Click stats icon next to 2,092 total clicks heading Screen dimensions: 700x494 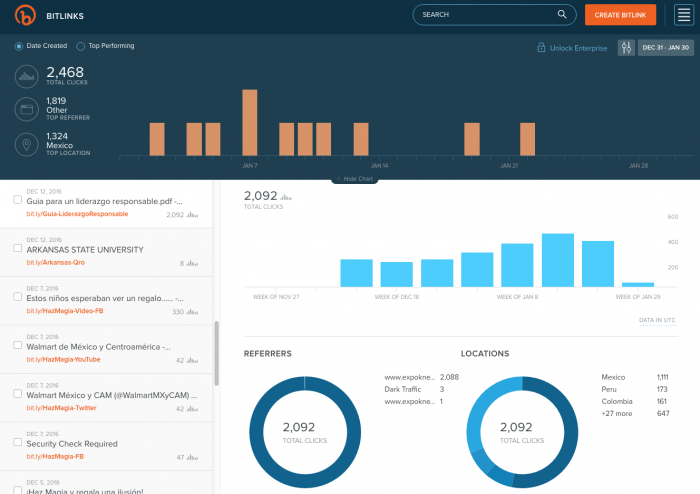(286, 197)
